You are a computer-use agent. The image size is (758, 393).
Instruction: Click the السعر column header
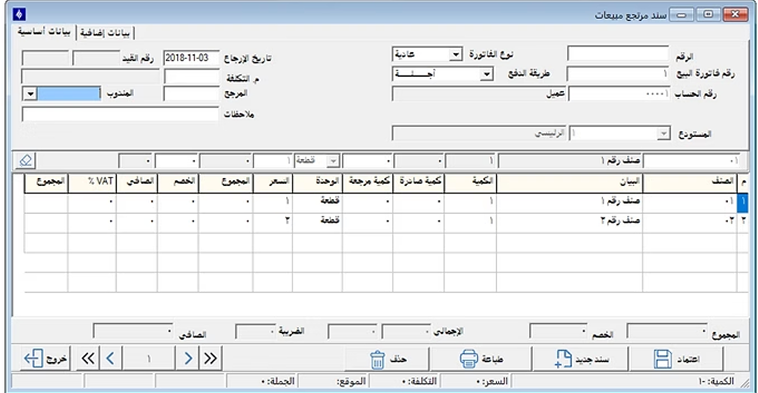coord(273,182)
